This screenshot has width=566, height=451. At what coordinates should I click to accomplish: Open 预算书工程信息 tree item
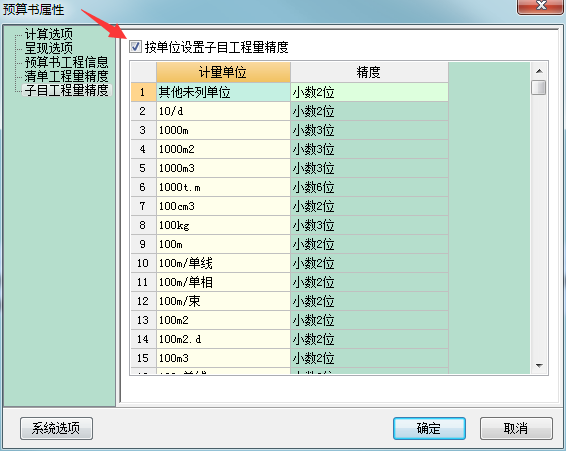[66, 62]
